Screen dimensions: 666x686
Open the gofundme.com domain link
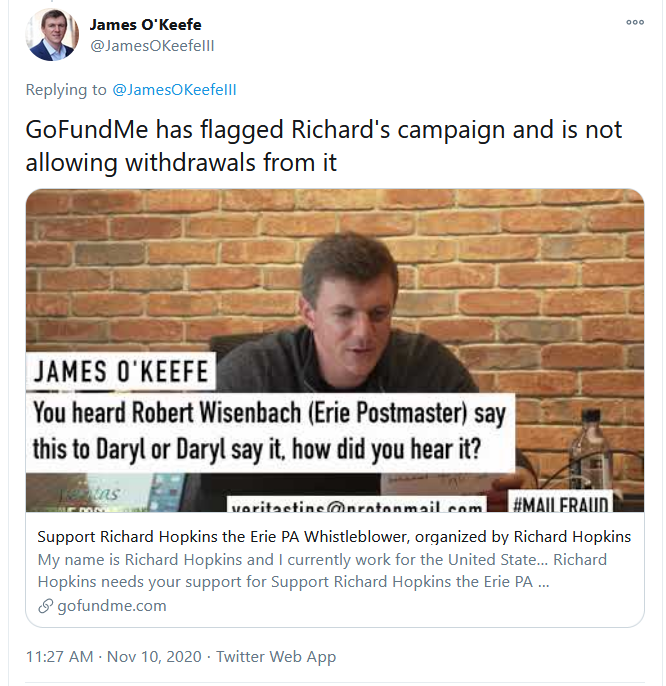click(112, 605)
